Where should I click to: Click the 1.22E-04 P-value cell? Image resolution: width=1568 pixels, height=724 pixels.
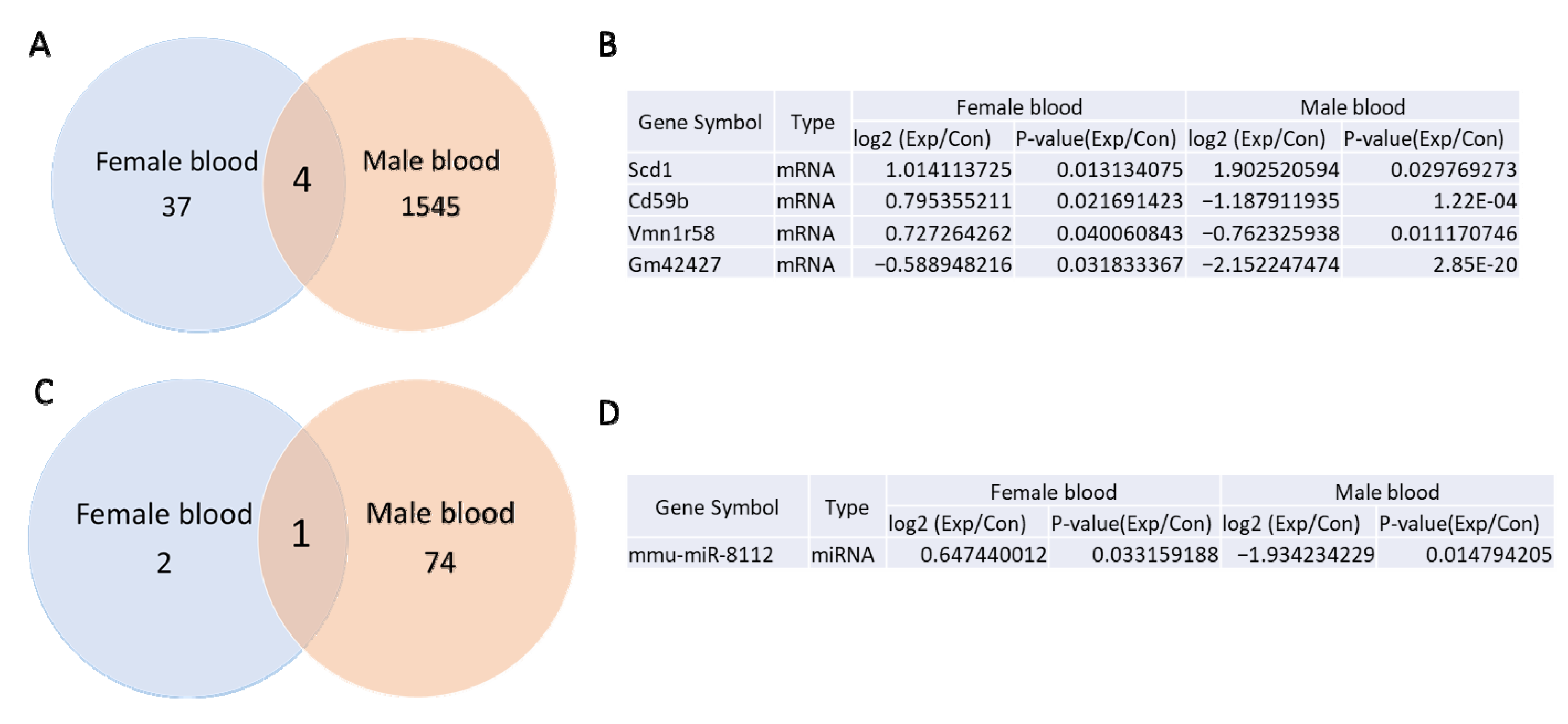(x=1474, y=201)
